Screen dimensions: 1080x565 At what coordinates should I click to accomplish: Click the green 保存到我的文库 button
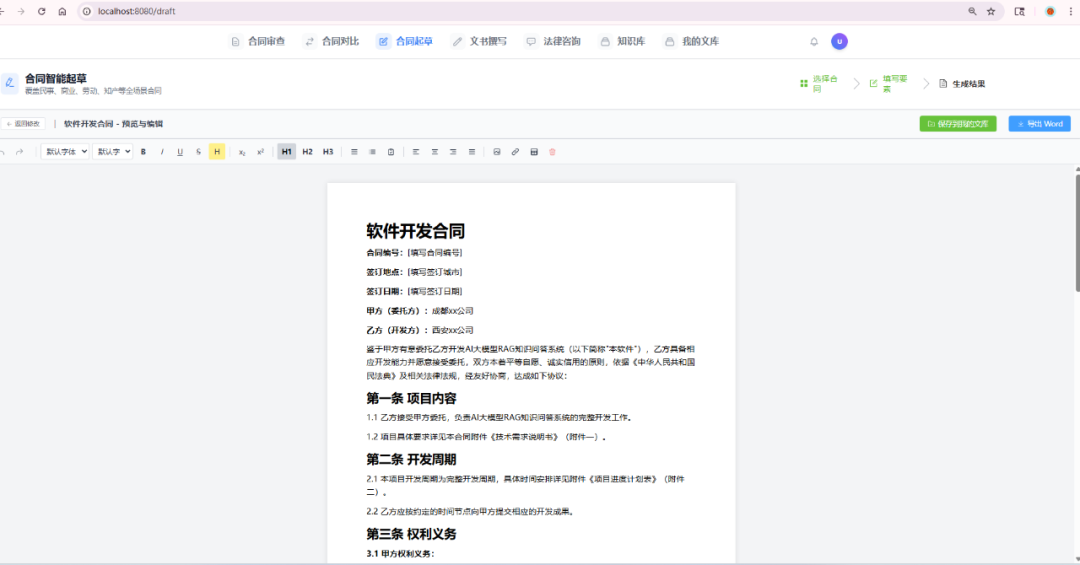click(x=958, y=124)
